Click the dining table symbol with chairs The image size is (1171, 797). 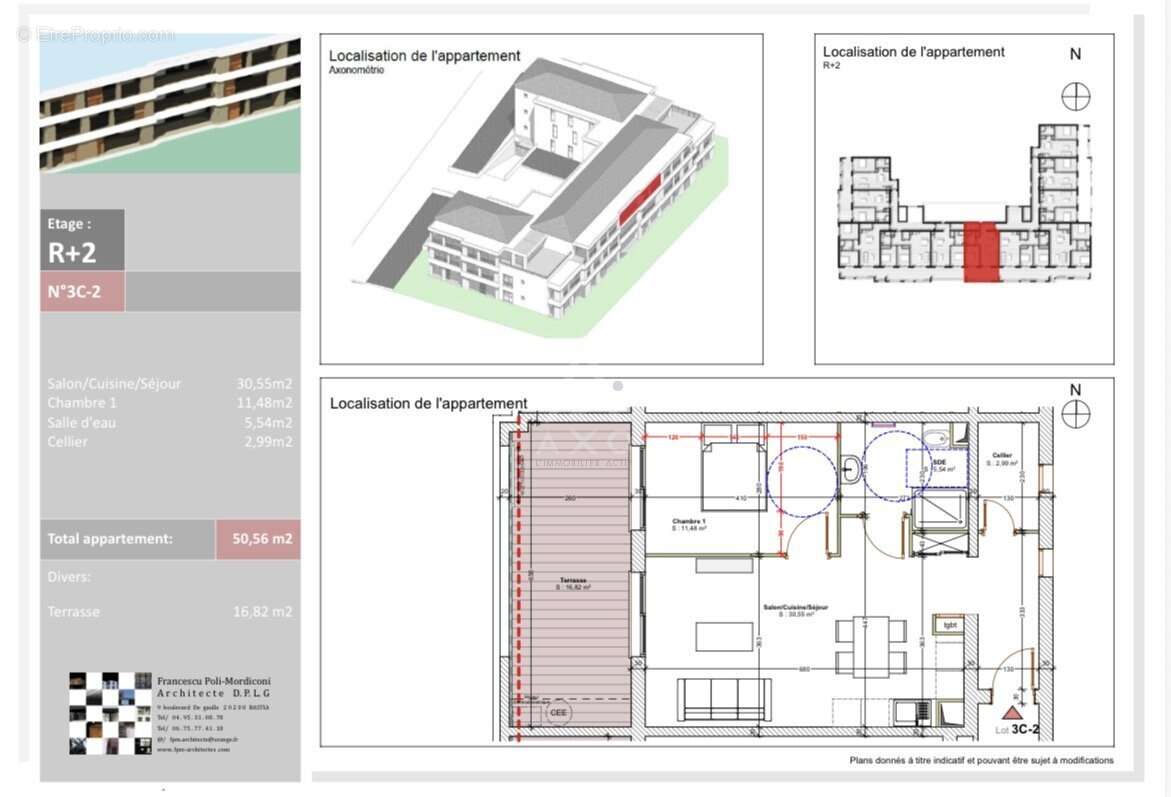870,646
